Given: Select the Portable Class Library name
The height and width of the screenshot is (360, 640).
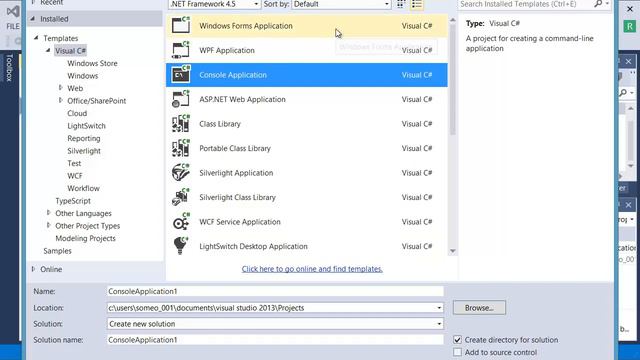Looking at the screenshot, I should click(x=235, y=148).
